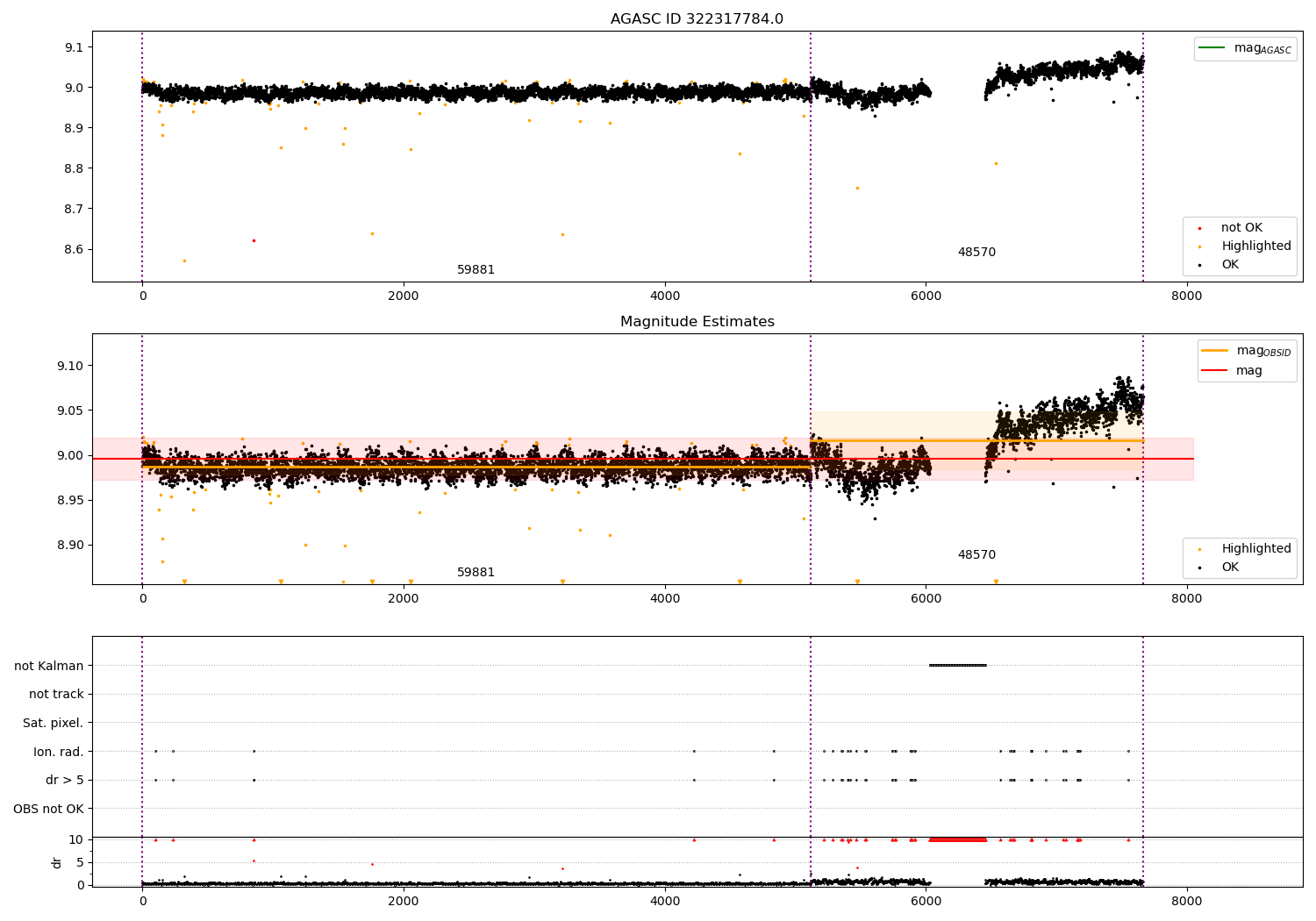Click the 8.95 y-tick in middle plot
The width and height of the screenshot is (1316, 921).
coord(71,500)
